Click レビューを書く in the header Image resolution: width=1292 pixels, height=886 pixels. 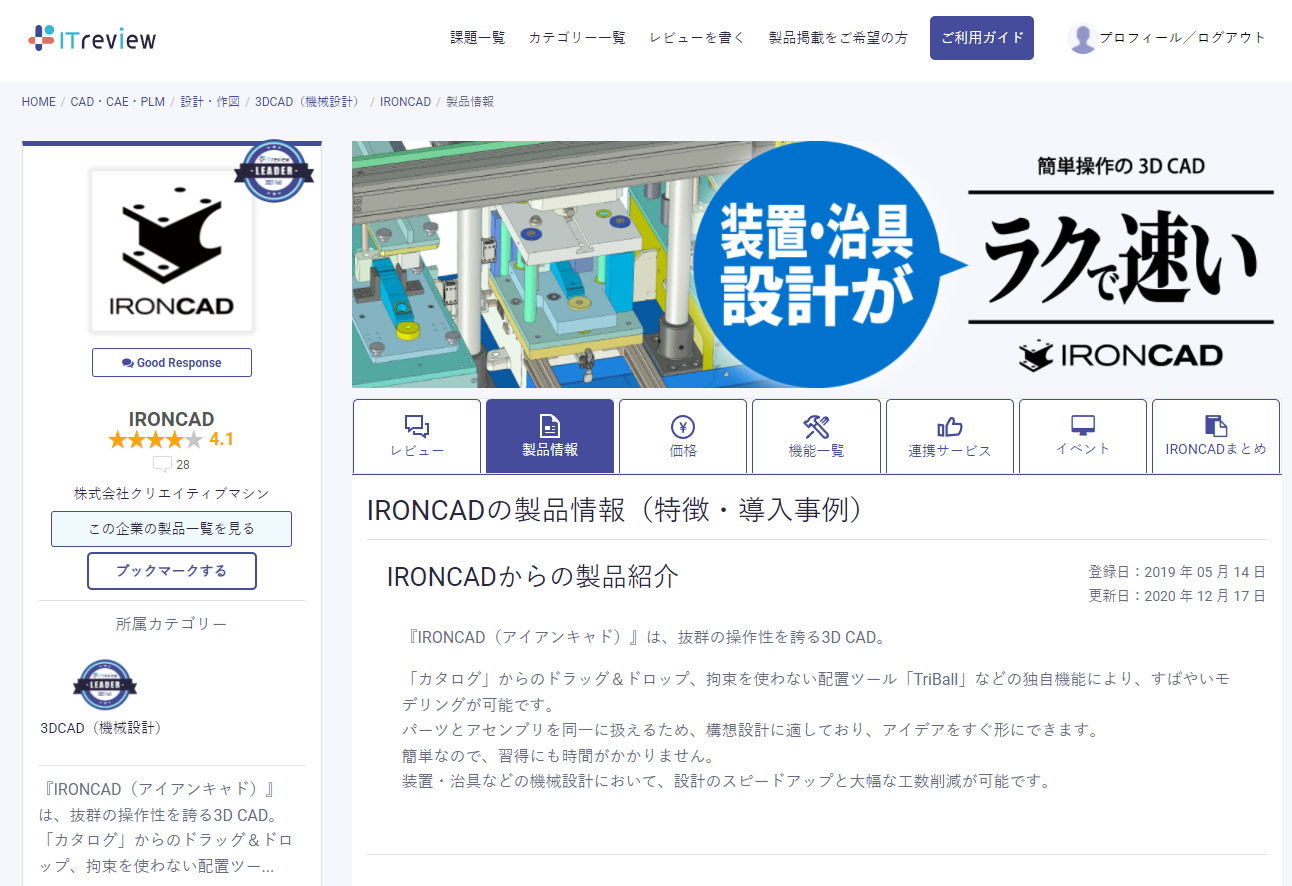tap(697, 38)
